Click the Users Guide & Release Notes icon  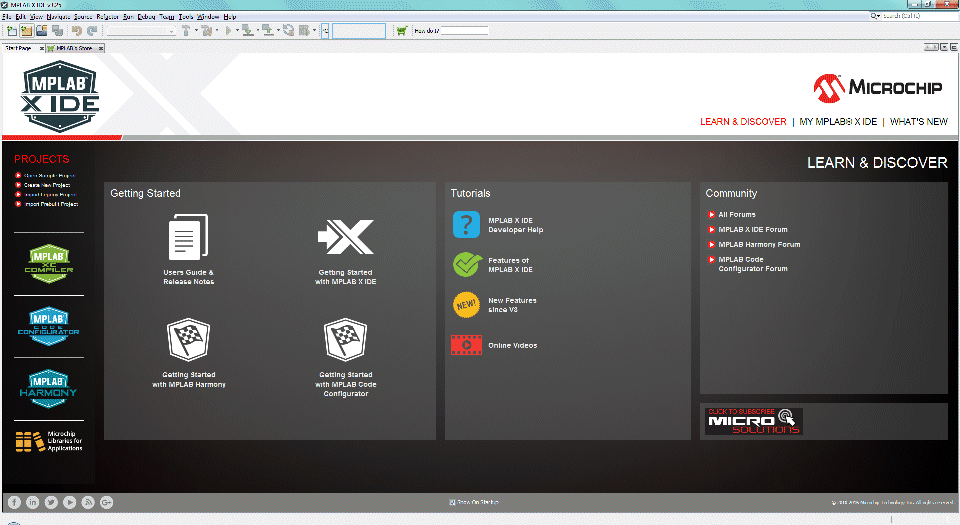pos(188,238)
